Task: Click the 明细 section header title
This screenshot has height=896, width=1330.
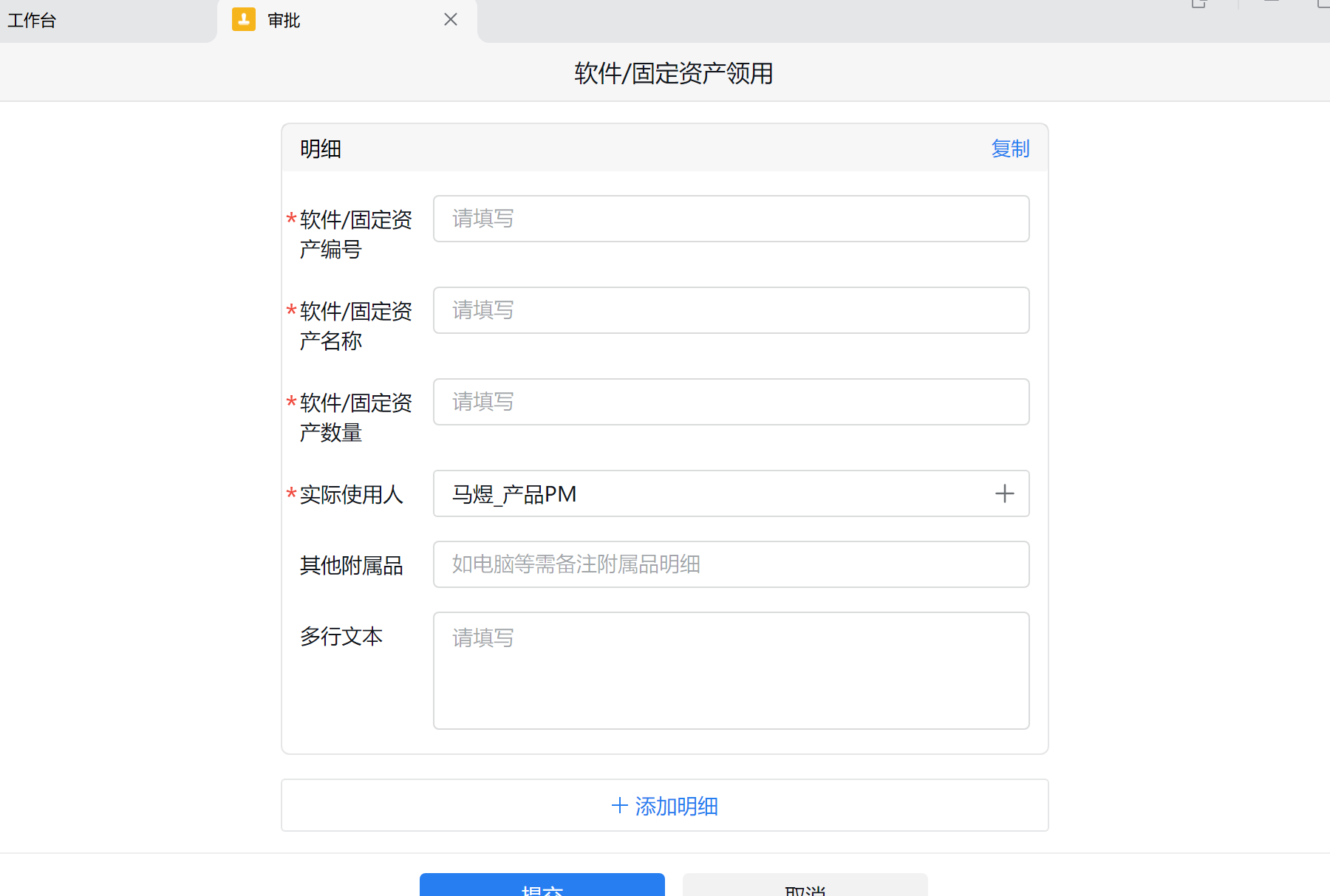Action: click(x=321, y=149)
